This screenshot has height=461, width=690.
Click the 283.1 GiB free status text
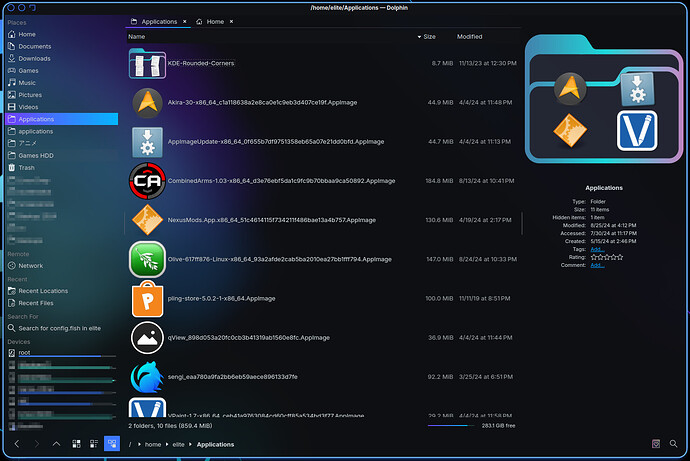click(498, 425)
